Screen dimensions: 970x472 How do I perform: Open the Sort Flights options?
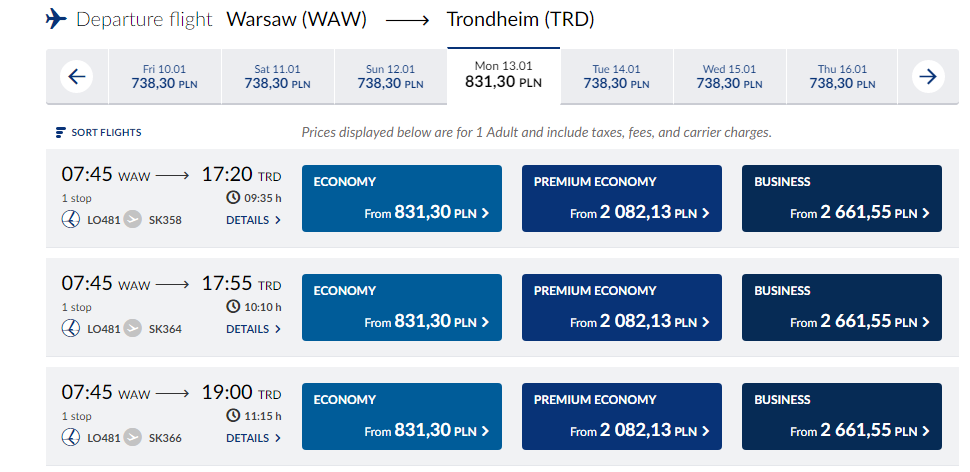[x=98, y=132]
